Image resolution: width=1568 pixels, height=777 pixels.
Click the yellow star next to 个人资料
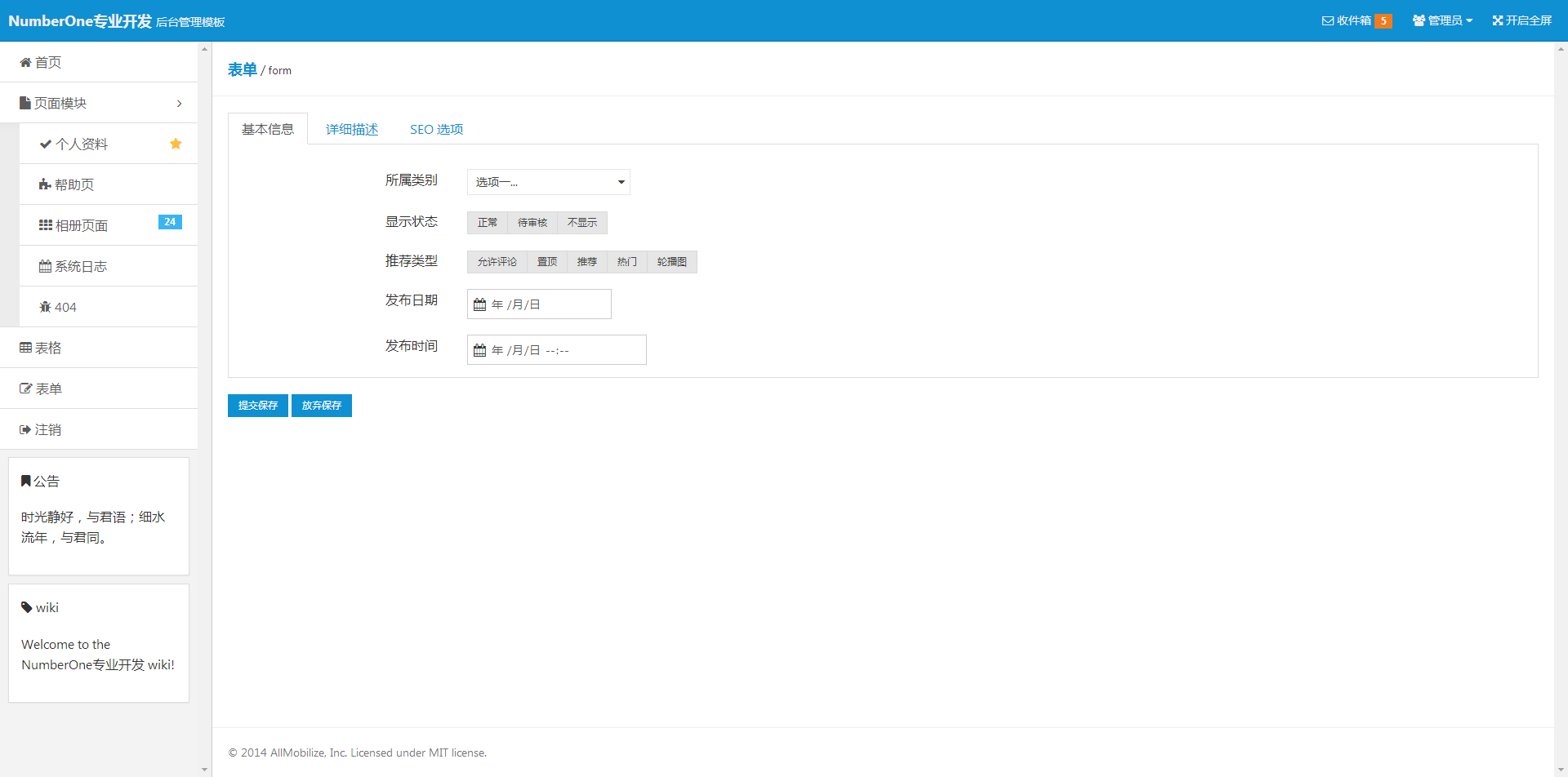pyautogui.click(x=176, y=144)
